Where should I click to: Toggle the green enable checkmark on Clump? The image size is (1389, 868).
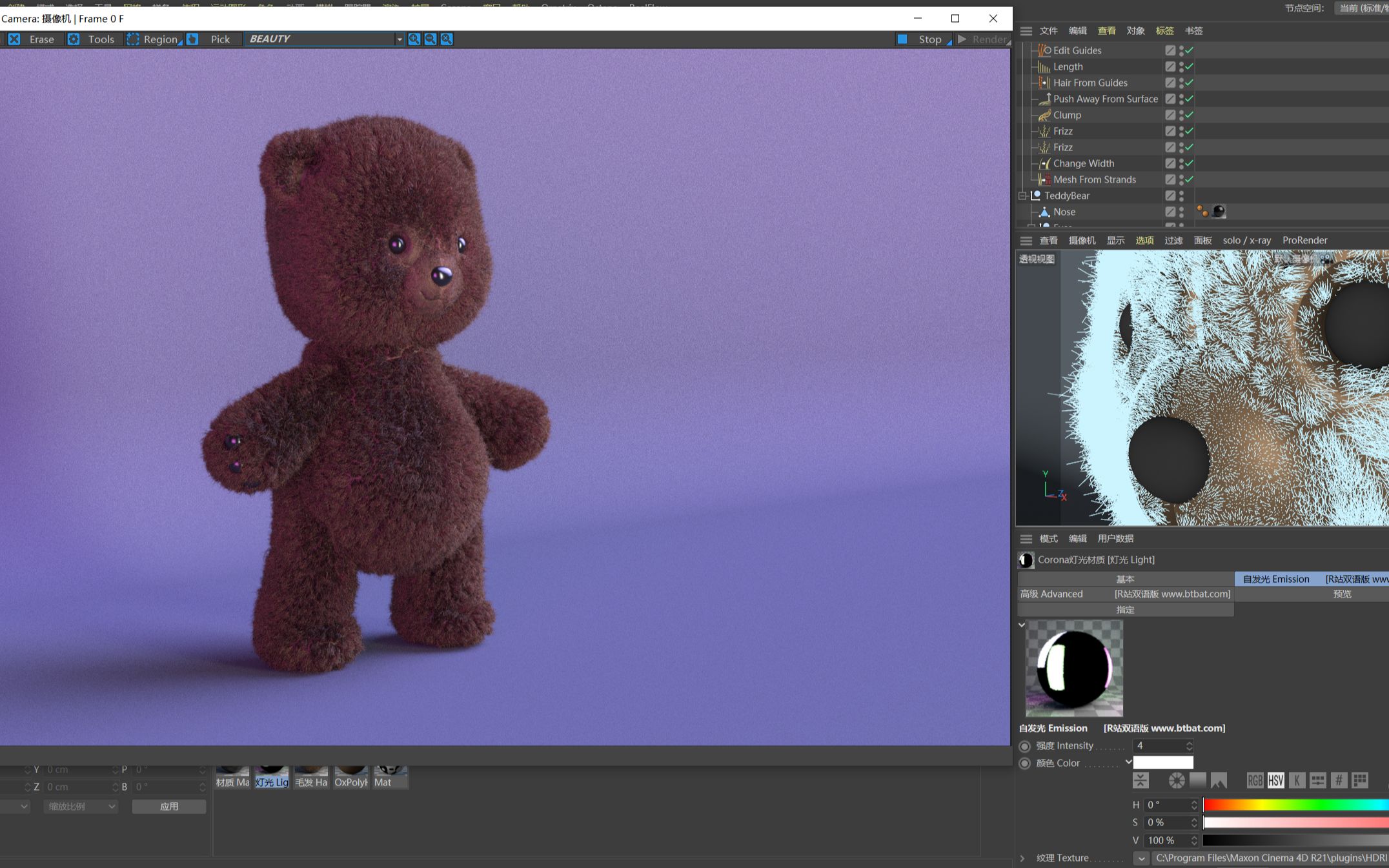(1188, 115)
